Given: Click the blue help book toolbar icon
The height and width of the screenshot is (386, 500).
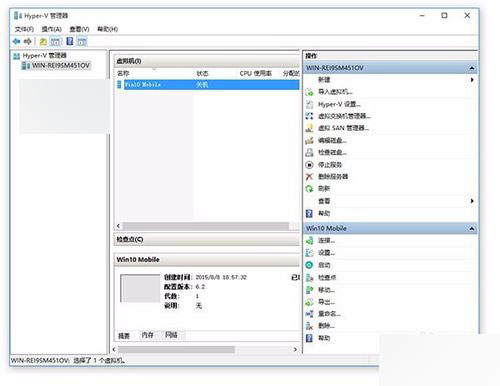Looking at the screenshot, I should coord(70,41).
